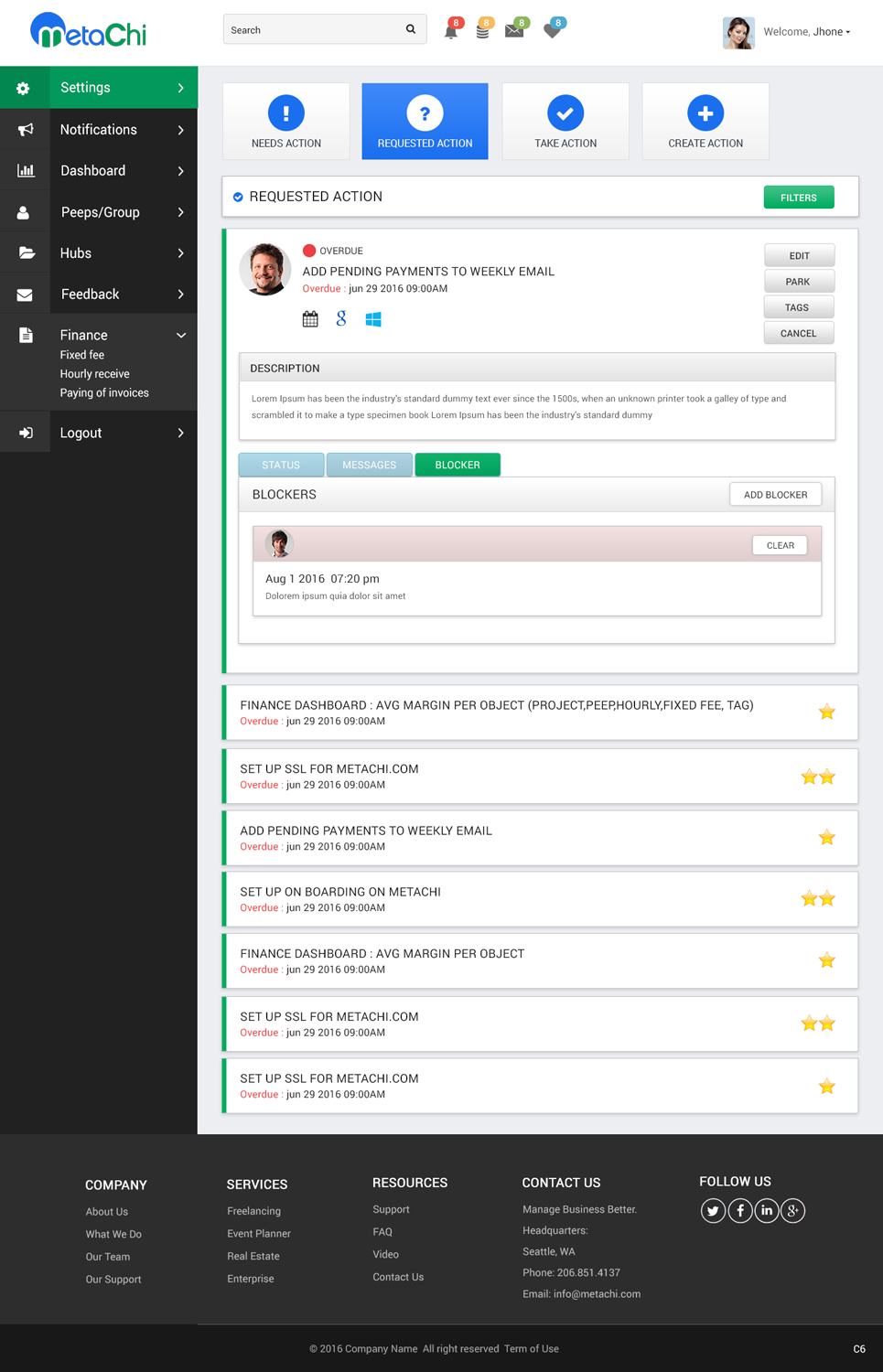883x1372 pixels.
Task: Expand the Peeps/Group chevron
Action: click(181, 212)
